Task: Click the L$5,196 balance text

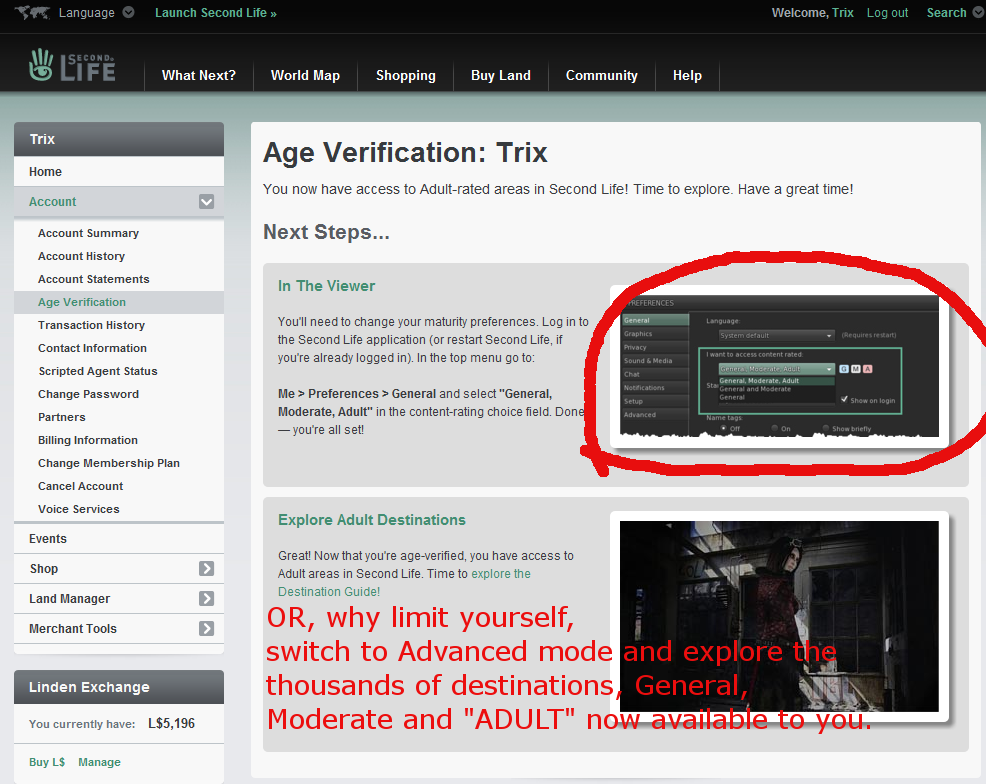Action: point(172,724)
